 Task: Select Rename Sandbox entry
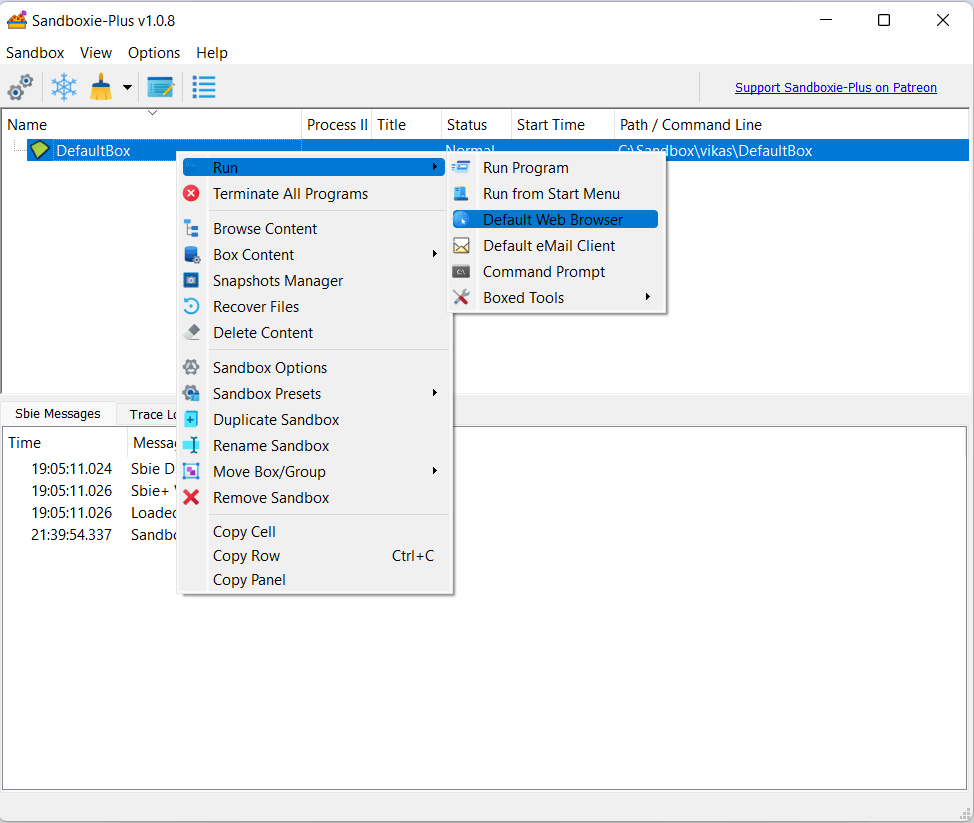click(x=314, y=446)
